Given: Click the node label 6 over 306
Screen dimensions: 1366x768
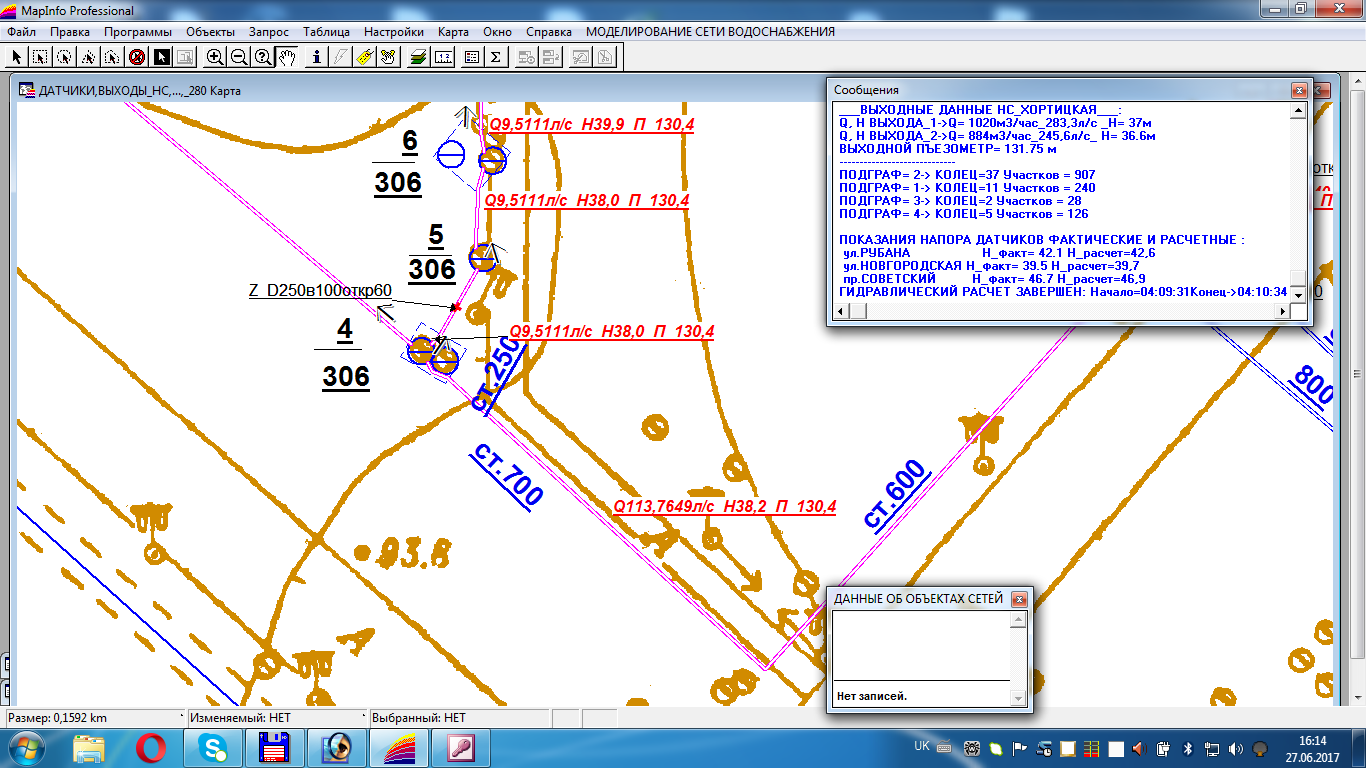Looking at the screenshot, I should point(398,161).
